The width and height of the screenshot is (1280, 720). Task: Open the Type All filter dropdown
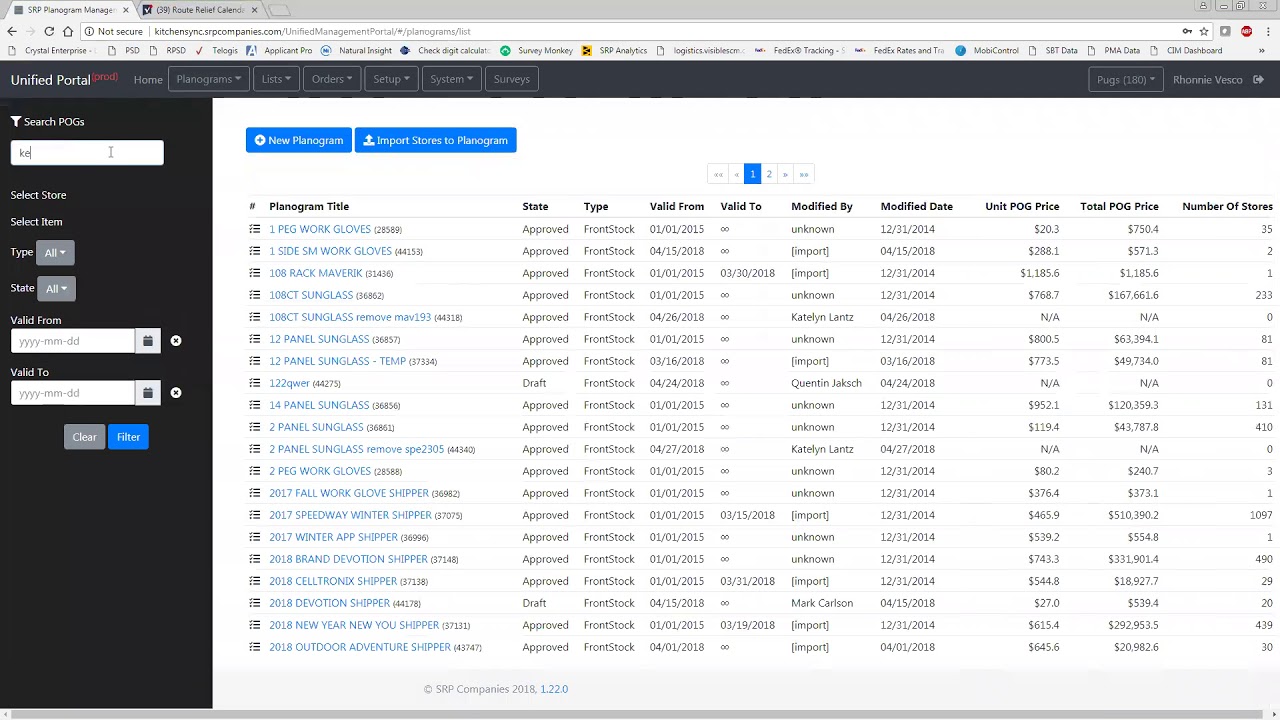tap(55, 253)
